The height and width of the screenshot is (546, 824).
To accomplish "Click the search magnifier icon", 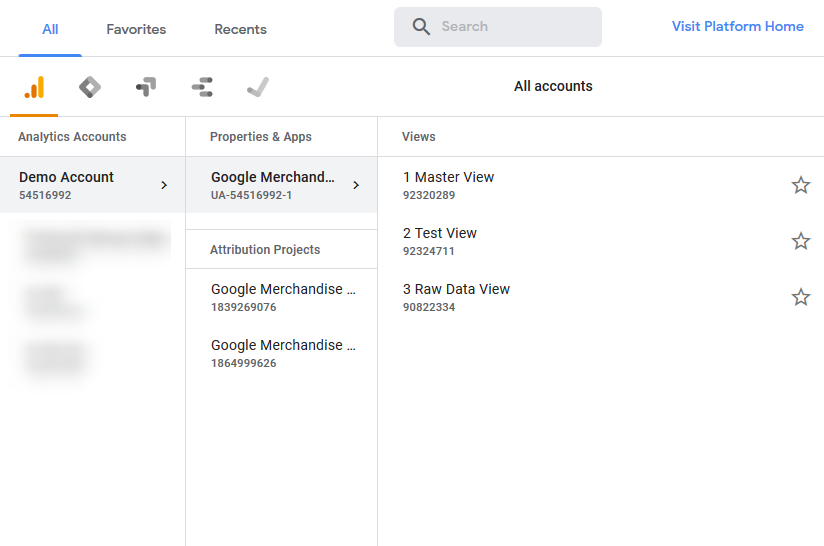I will click(x=421, y=26).
